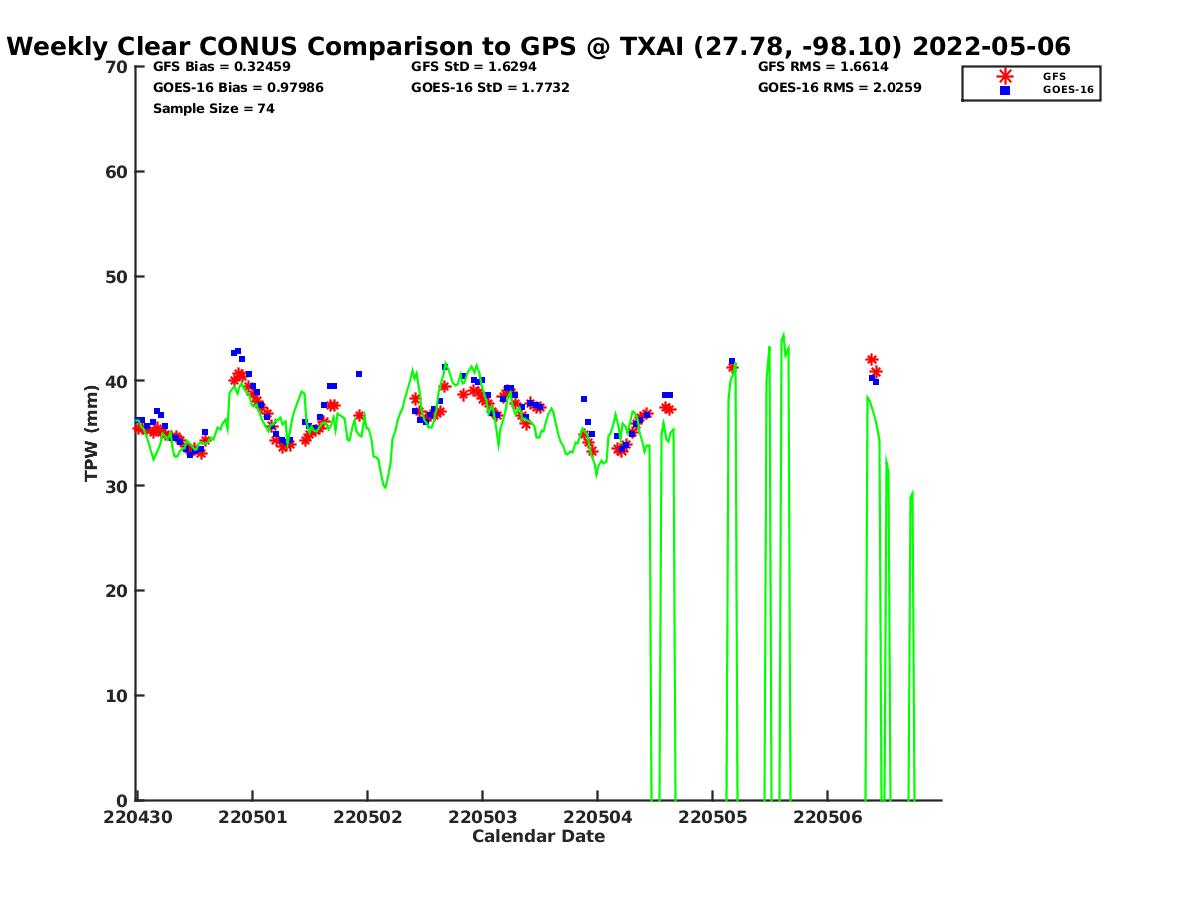Click the blue GOES-16 data point above 220505
Viewport: 1200px width, 900px height.
[732, 361]
